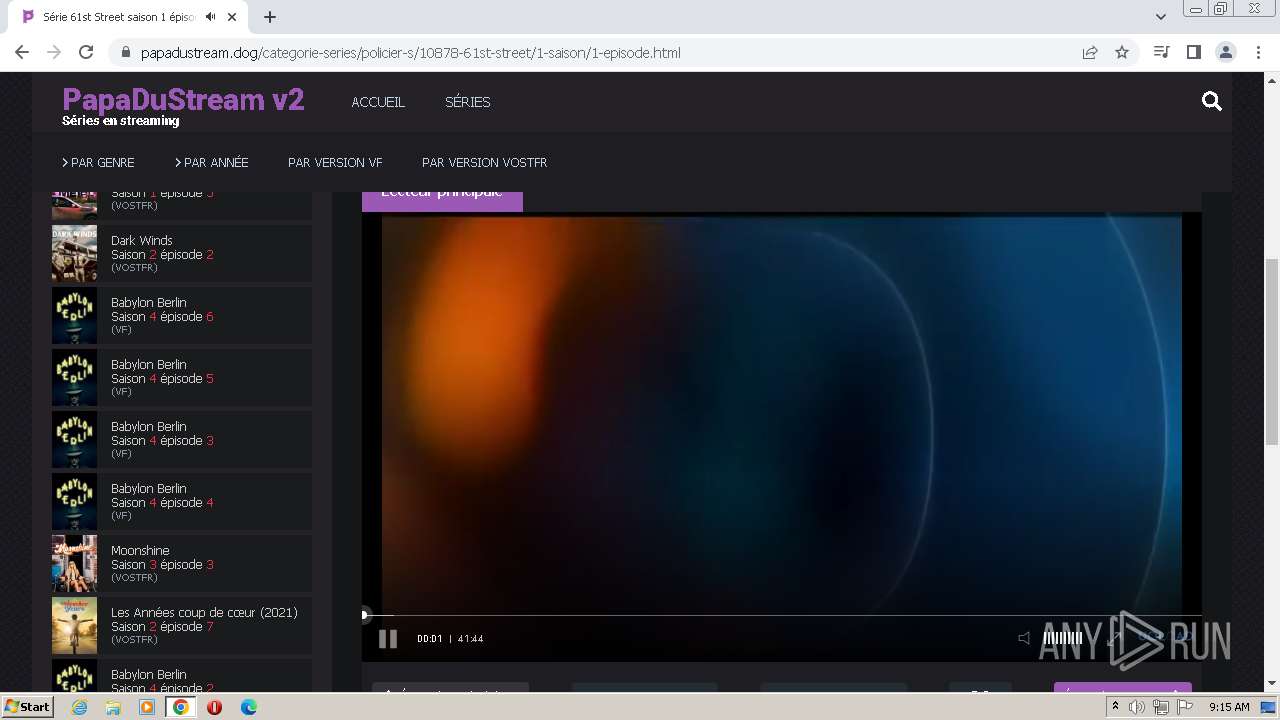Open Chrome three-dot menu

pos(1259,52)
